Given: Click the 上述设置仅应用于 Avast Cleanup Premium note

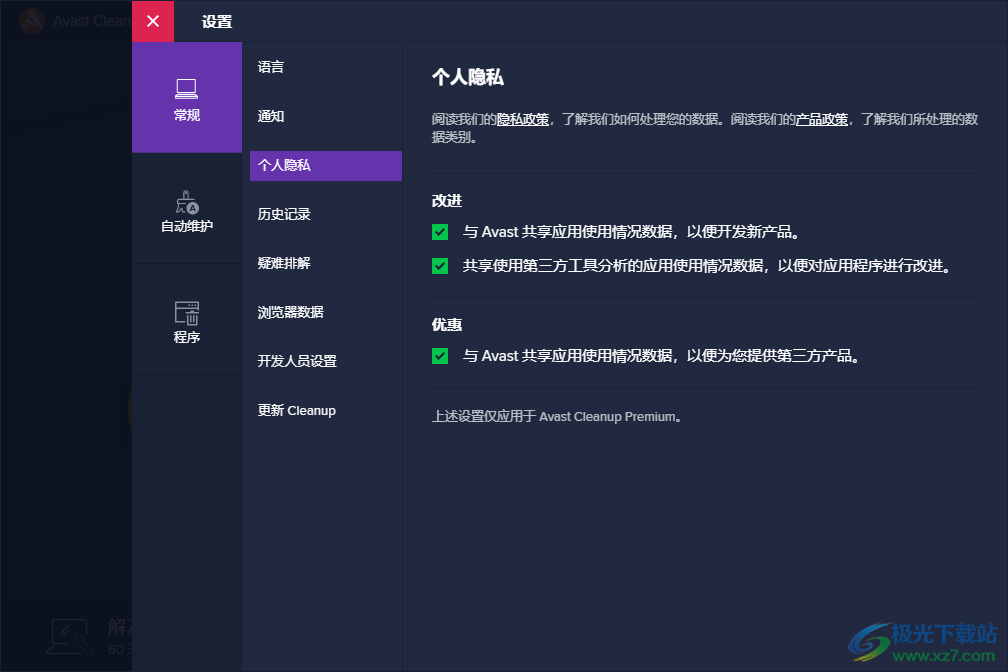Looking at the screenshot, I should 557,417.
